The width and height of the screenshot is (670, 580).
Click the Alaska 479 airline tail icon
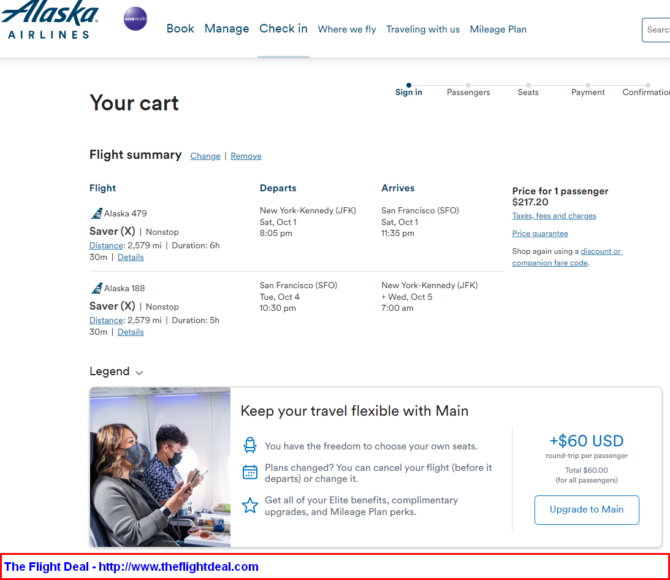(97, 213)
